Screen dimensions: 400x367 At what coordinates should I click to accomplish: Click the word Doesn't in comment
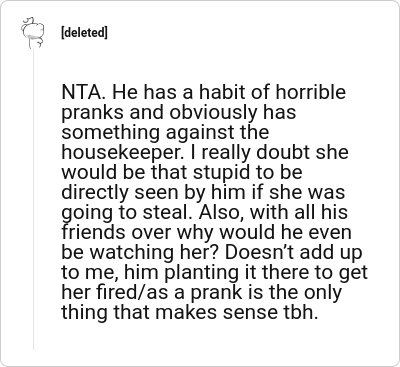[x=259, y=252]
